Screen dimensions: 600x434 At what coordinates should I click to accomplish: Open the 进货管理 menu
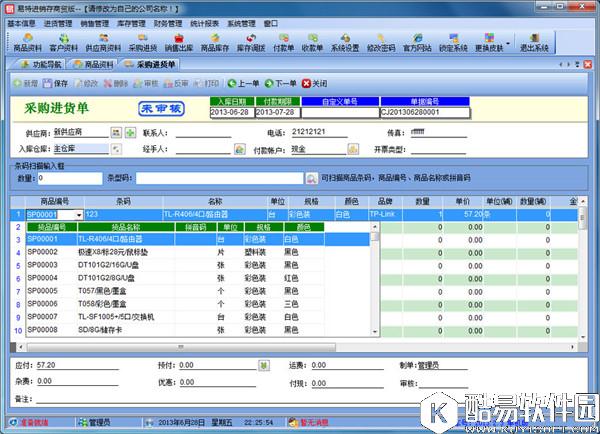58,23
